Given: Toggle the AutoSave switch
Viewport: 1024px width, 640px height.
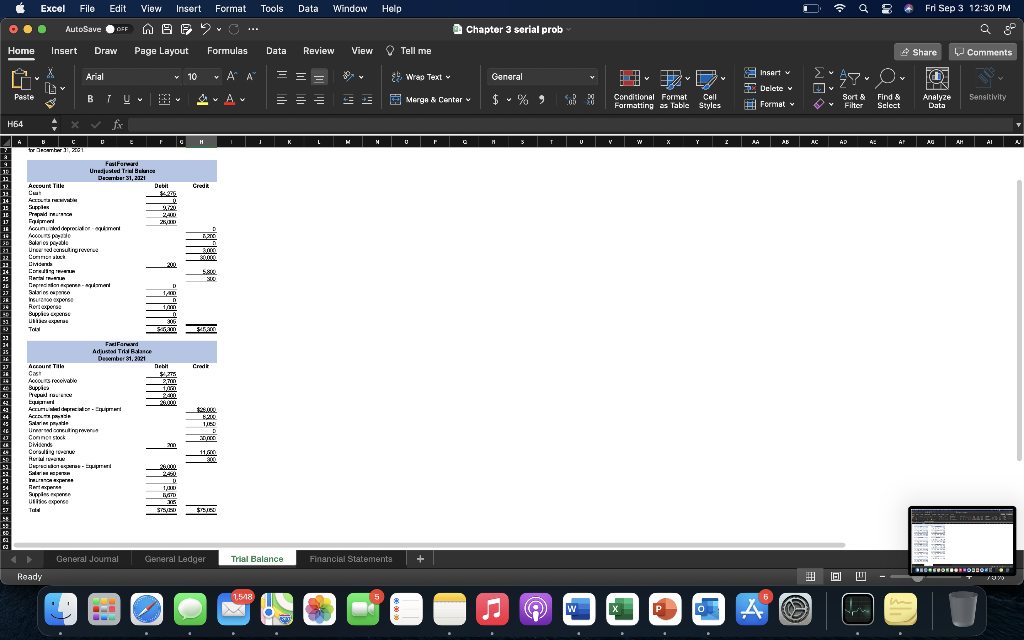Looking at the screenshot, I should pos(119,29).
